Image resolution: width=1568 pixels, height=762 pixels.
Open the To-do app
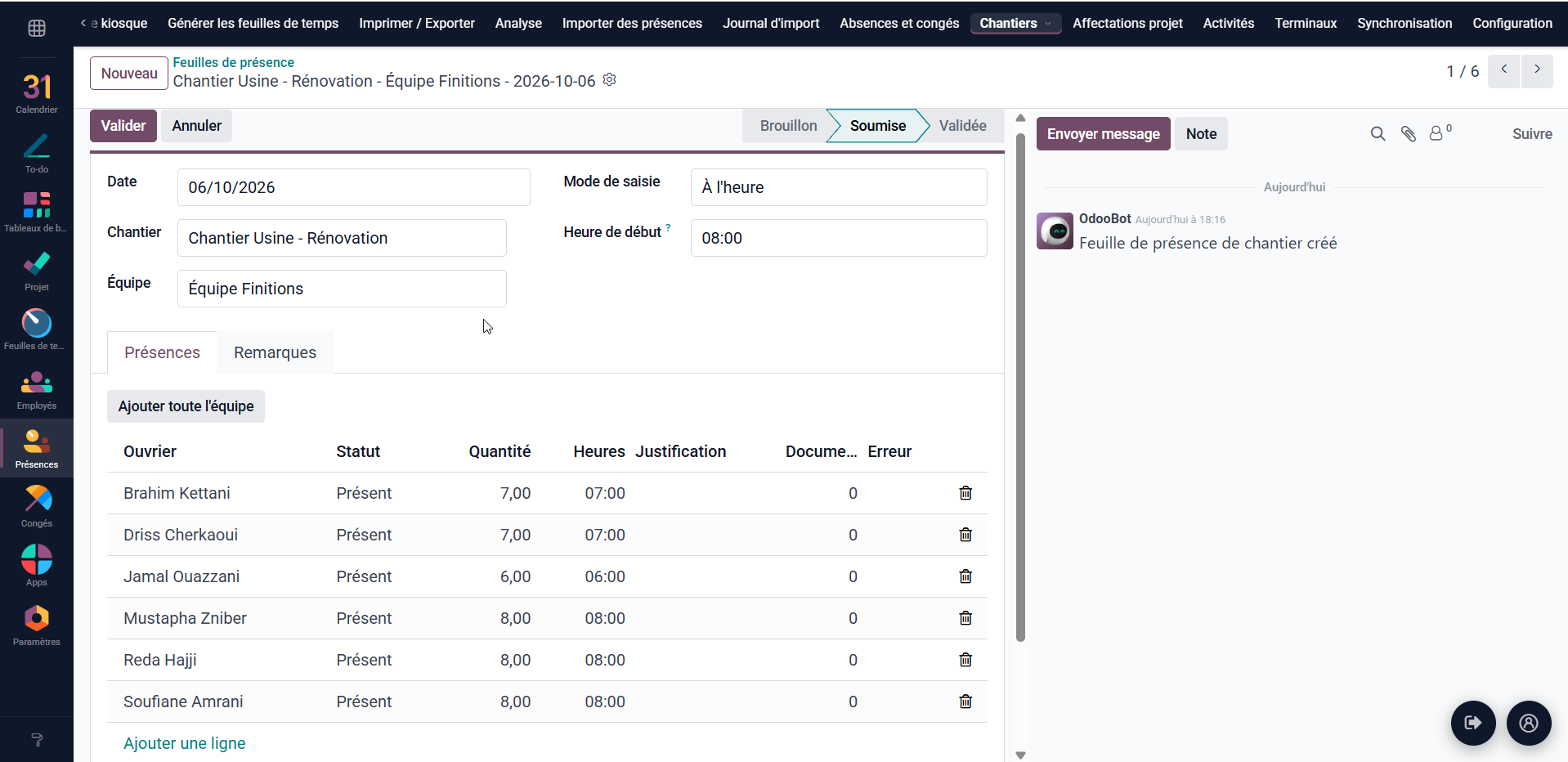[37, 154]
